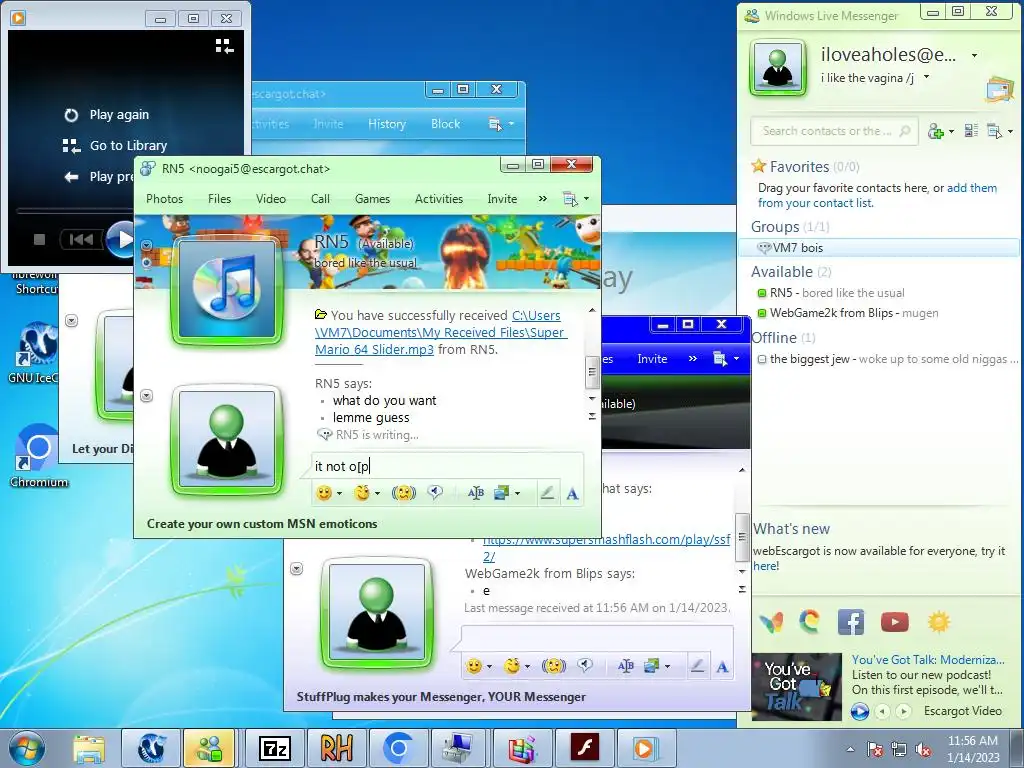This screenshot has width=1024, height=768.
Task: Click Block in background escargot chat window
Action: [x=445, y=124]
